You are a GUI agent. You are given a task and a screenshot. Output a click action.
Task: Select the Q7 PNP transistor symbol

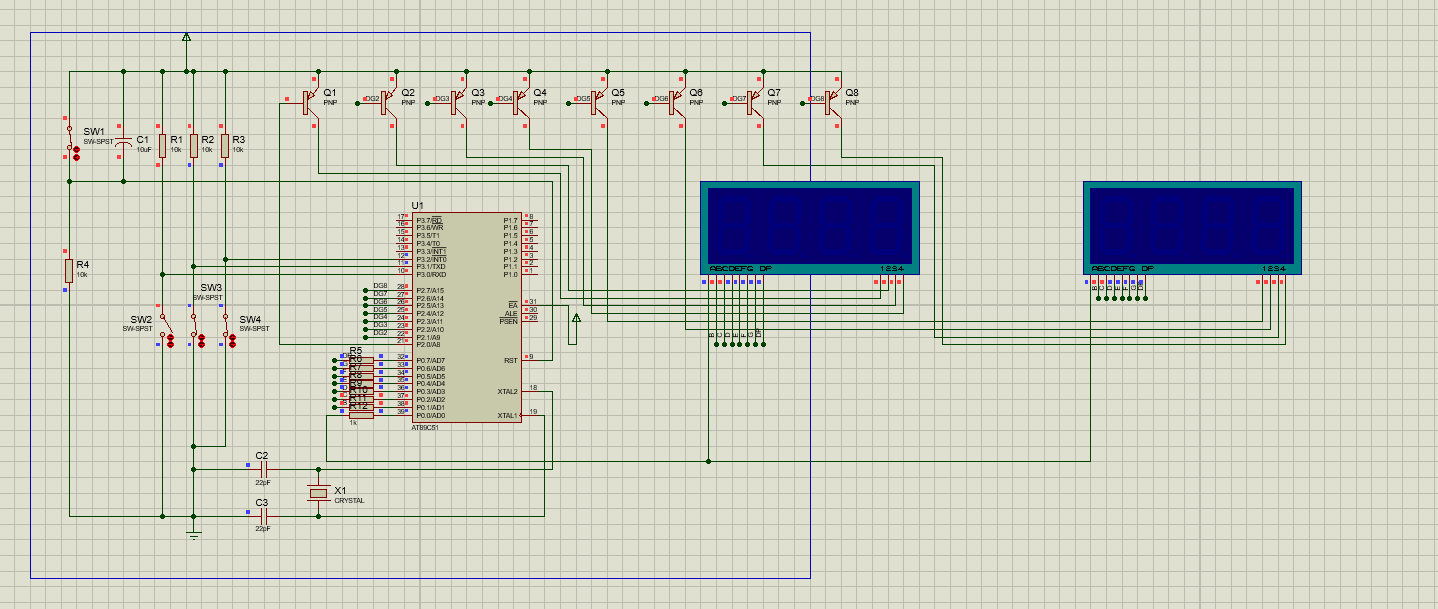pos(756,101)
